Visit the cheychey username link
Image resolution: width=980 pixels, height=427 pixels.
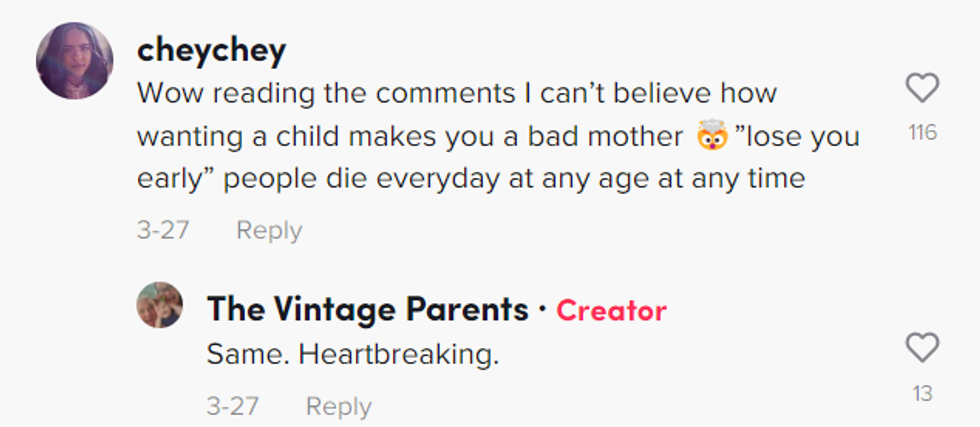point(211,50)
